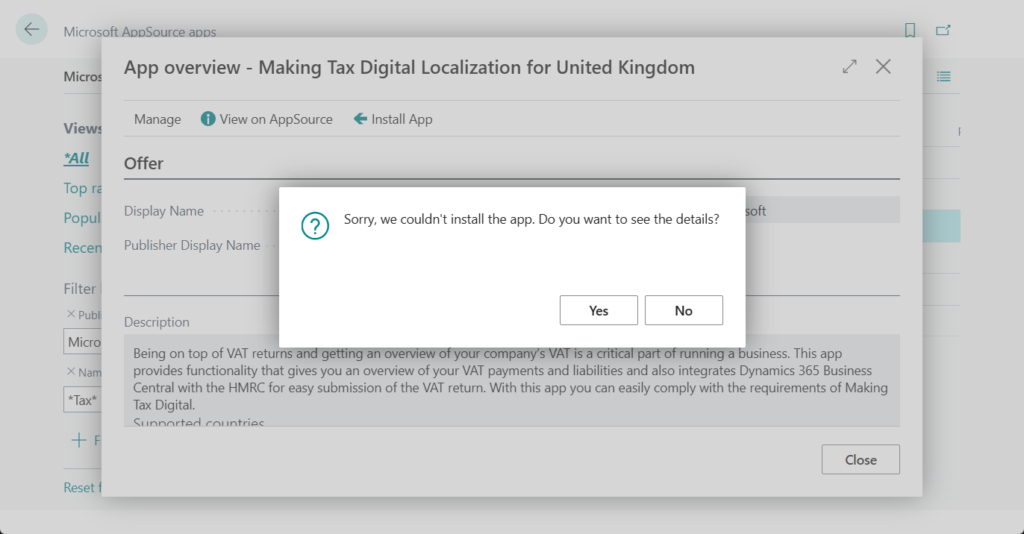
Task: Select the *All view
Action: point(76,158)
